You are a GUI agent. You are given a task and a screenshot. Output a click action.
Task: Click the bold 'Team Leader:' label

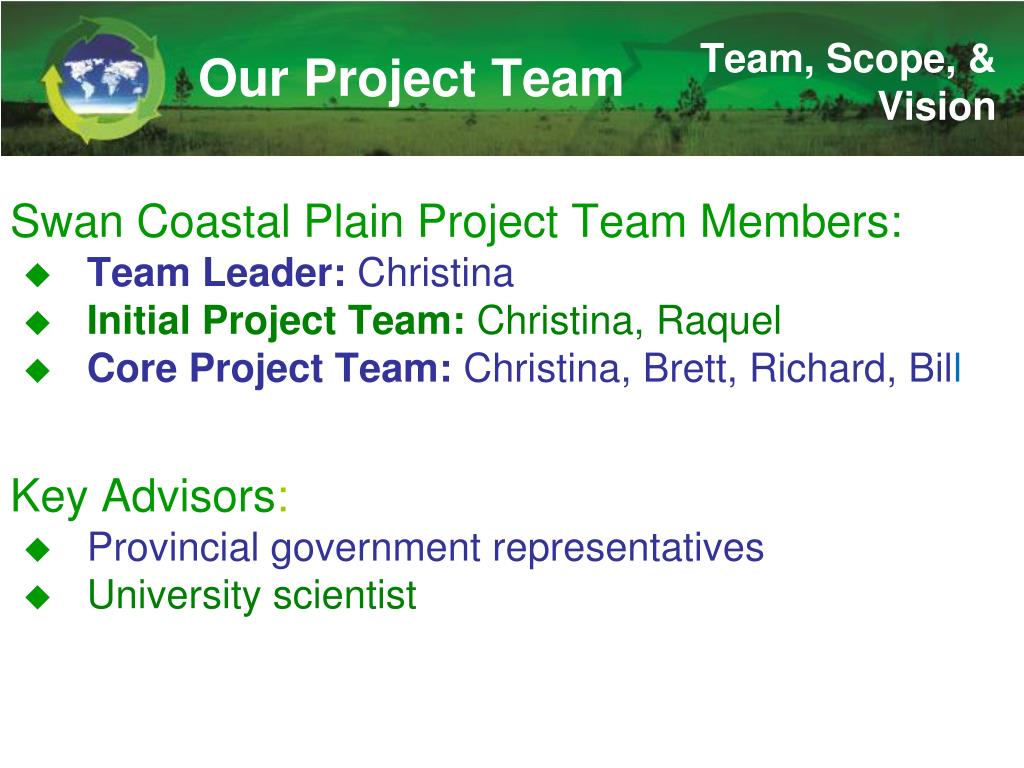pyautogui.click(x=216, y=272)
